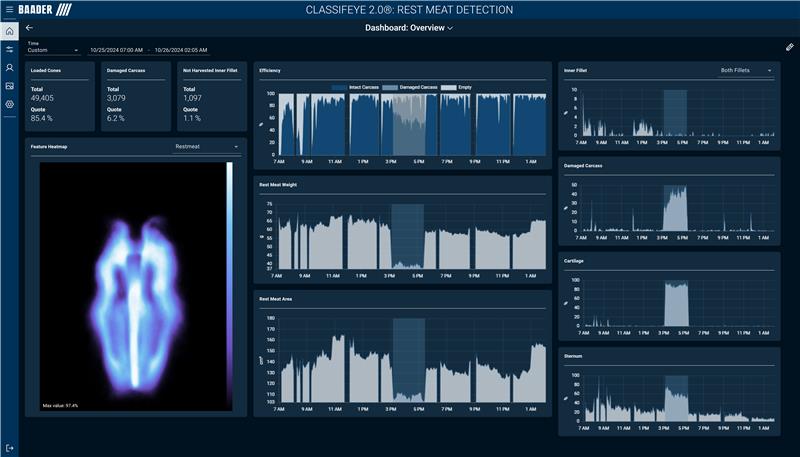The height and width of the screenshot is (457, 800).
Task: Open the user profile sidebar icon
Action: pyautogui.click(x=10, y=67)
